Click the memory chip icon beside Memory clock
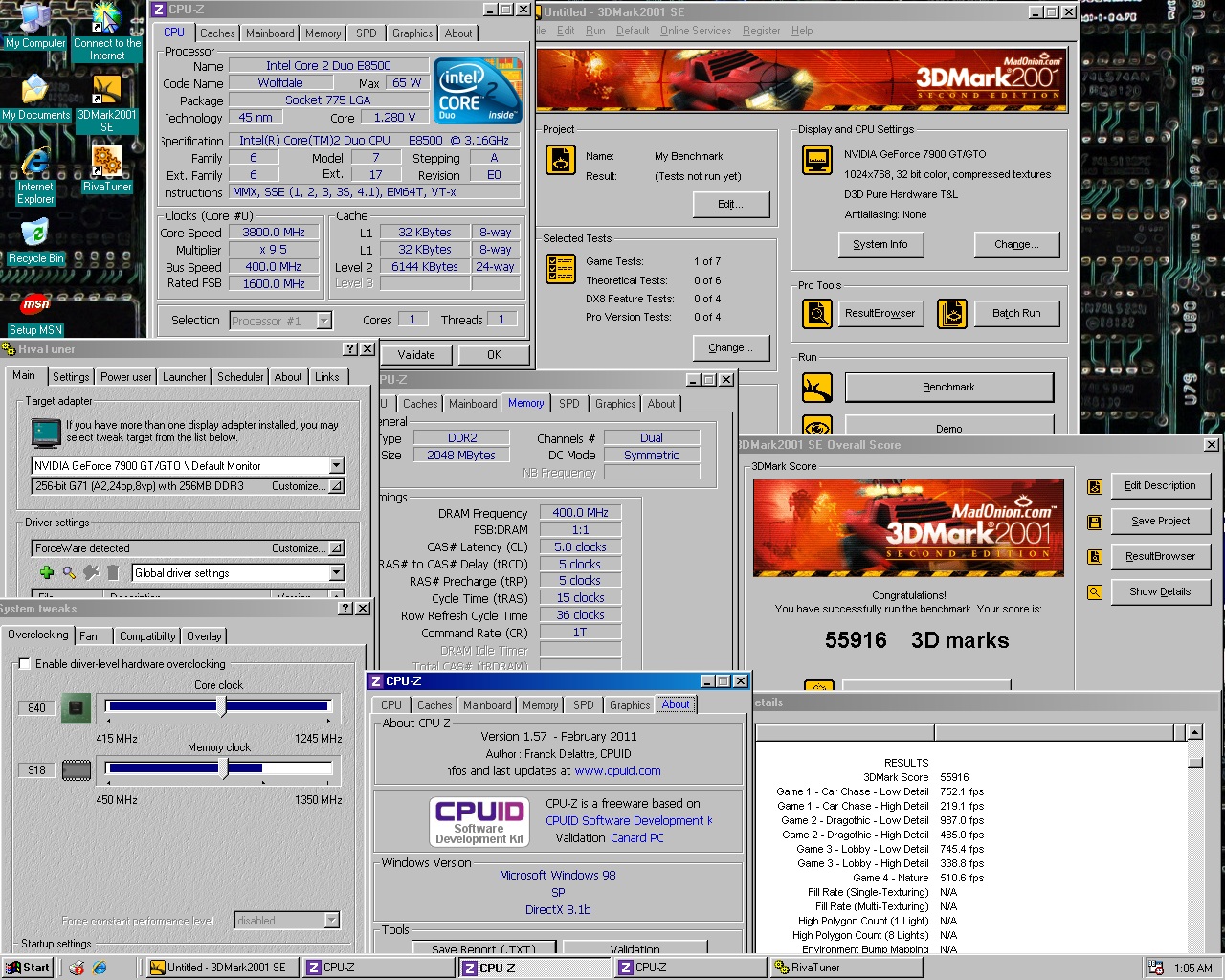1225x980 pixels. [x=76, y=769]
